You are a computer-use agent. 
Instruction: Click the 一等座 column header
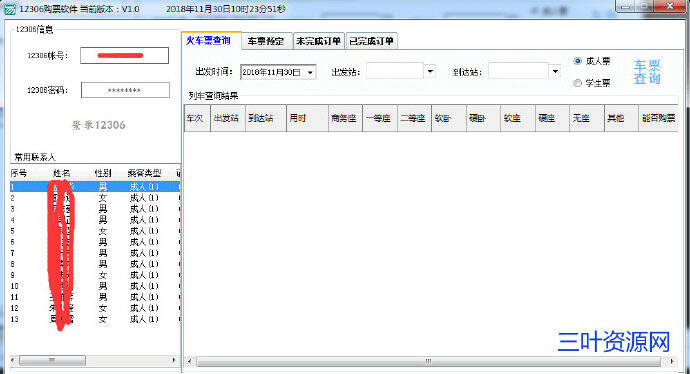[380, 118]
